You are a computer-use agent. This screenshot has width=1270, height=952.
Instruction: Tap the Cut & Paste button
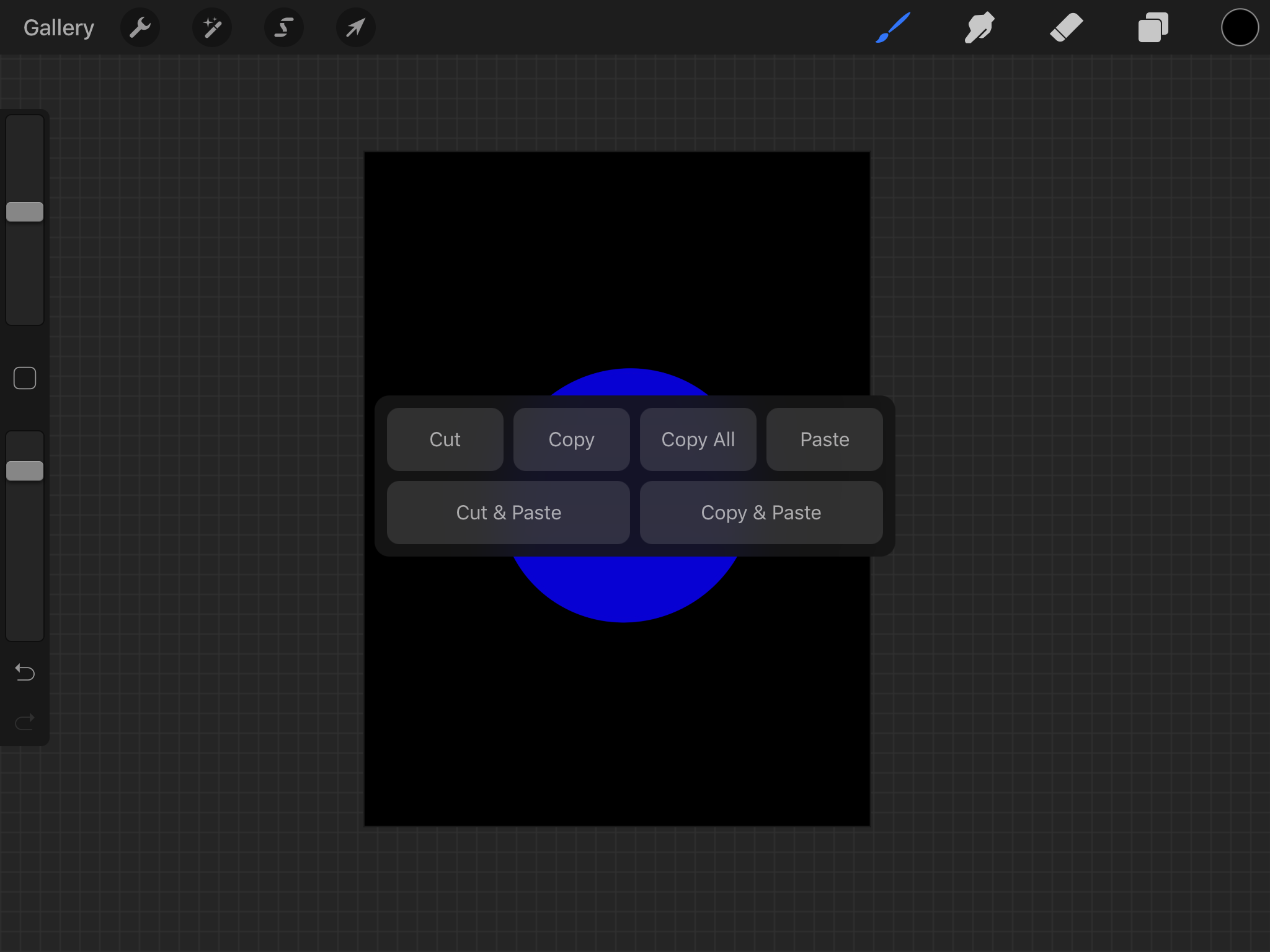(x=508, y=513)
